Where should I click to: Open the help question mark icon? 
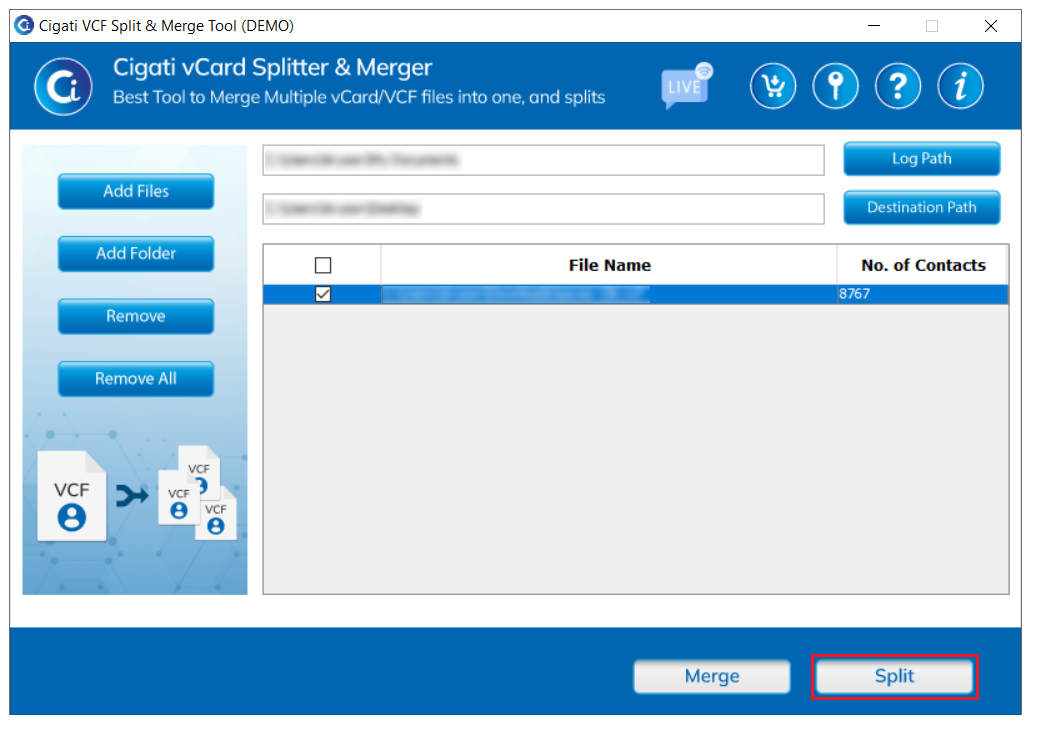pos(897,86)
